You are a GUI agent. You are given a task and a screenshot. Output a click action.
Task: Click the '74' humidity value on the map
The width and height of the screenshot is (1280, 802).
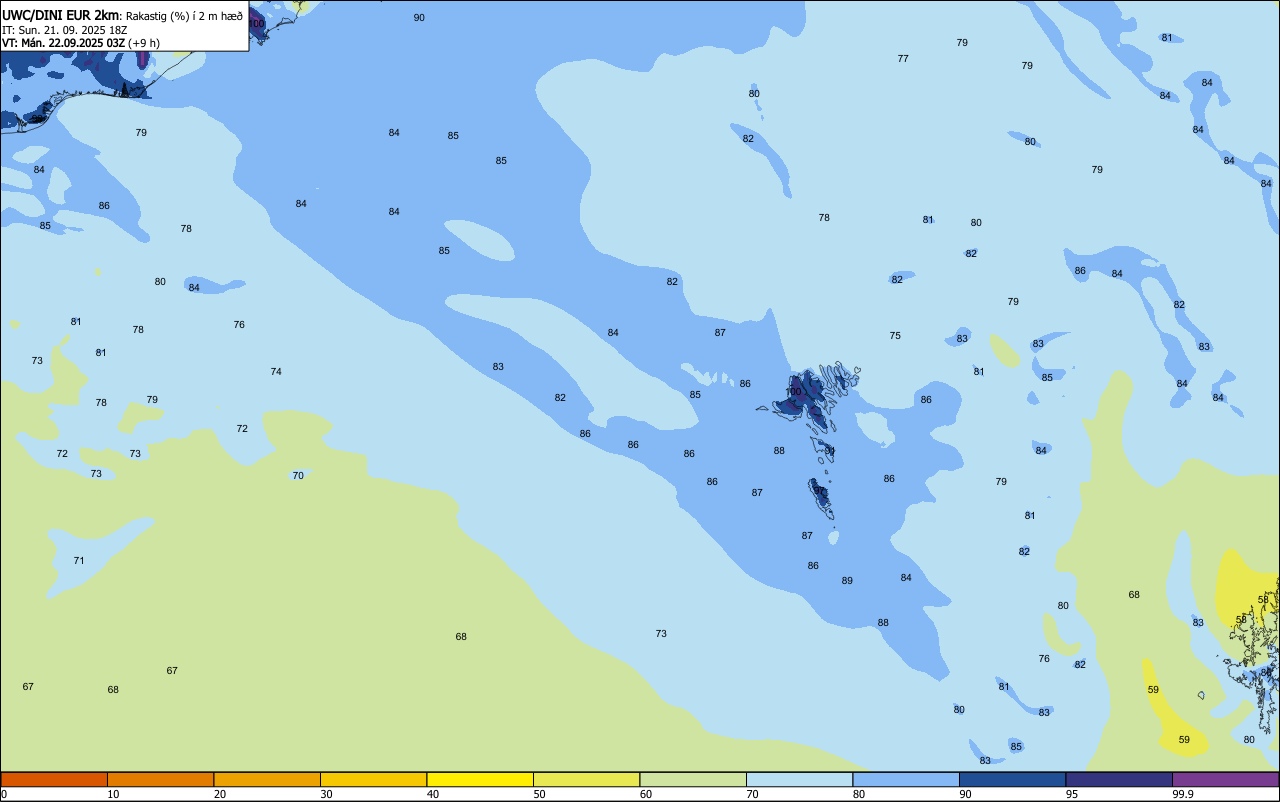pyautogui.click(x=276, y=372)
